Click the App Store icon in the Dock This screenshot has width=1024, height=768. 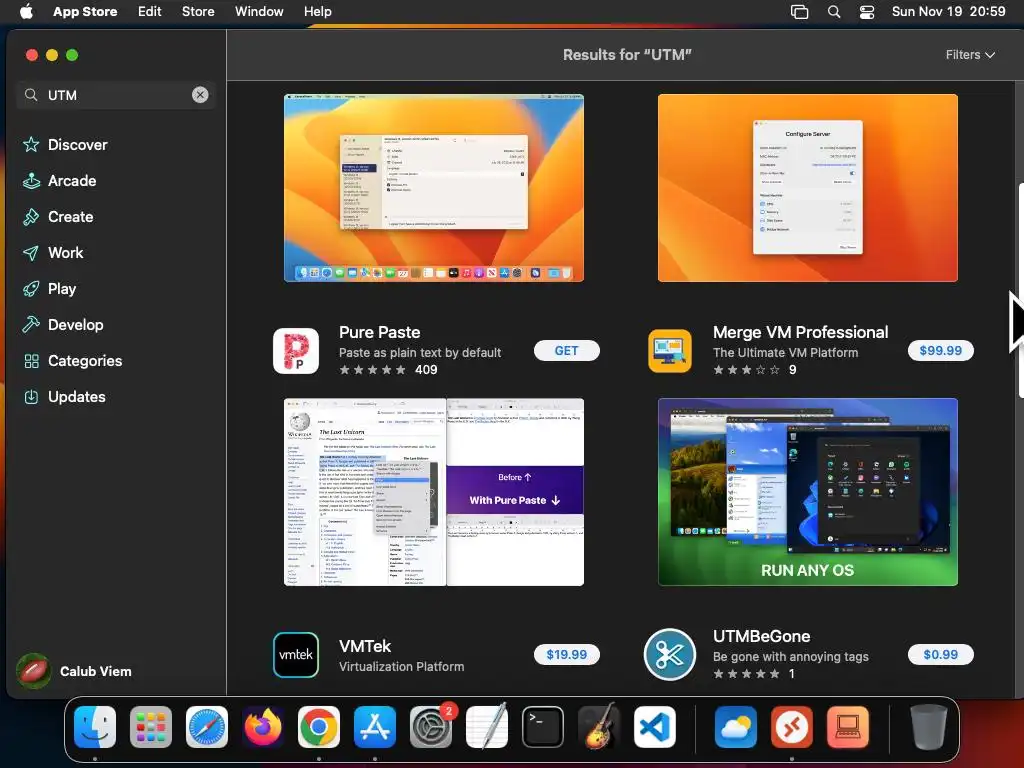(x=375, y=727)
